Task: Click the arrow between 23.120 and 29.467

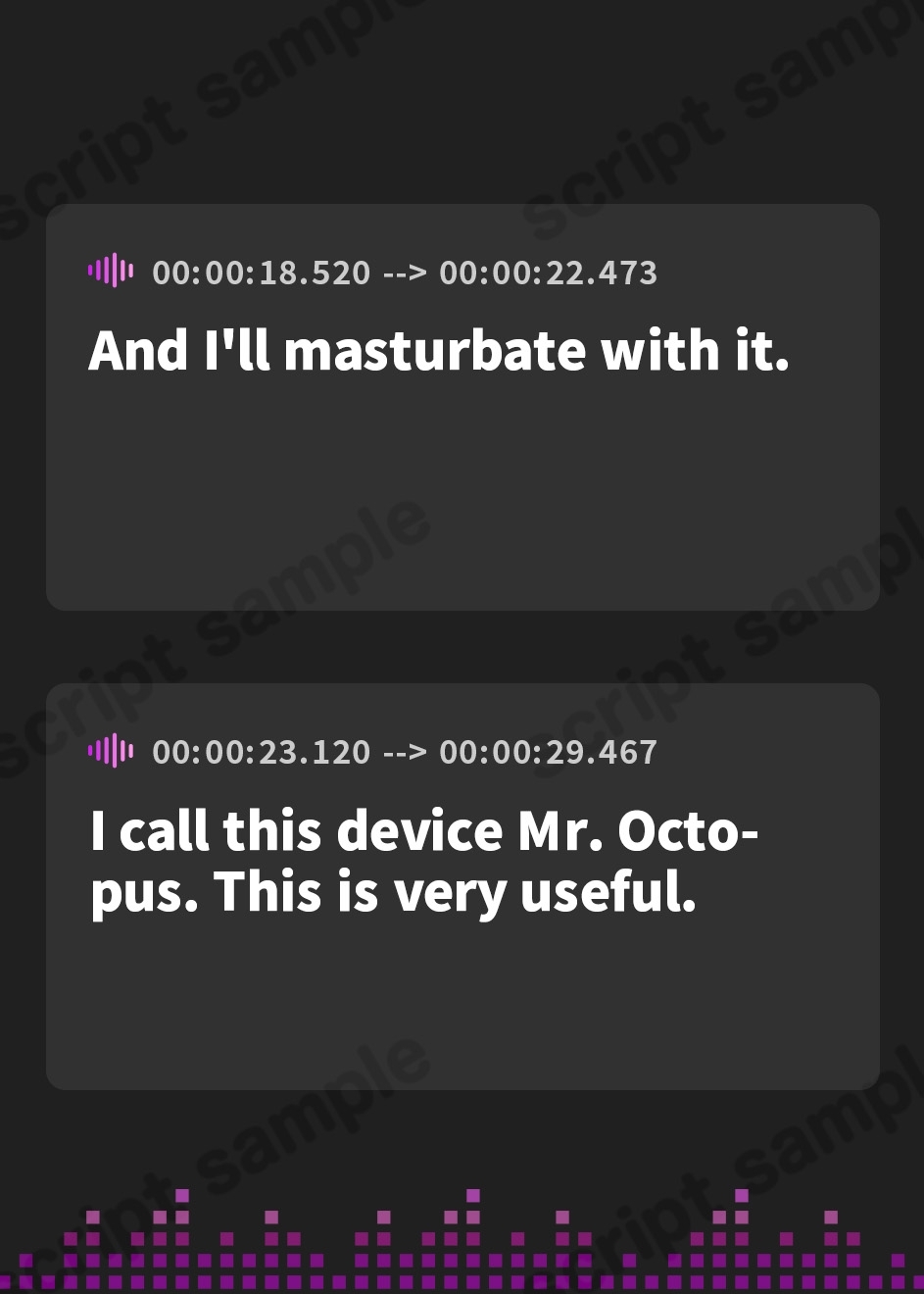Action: [405, 753]
